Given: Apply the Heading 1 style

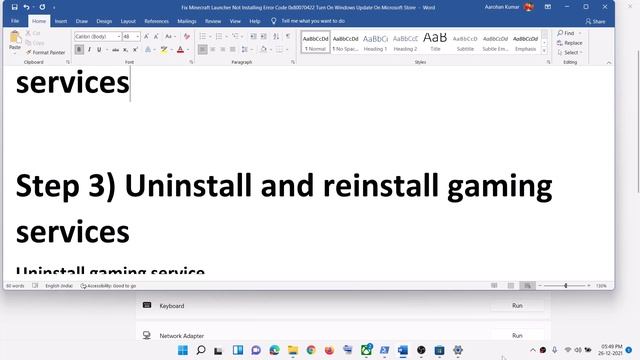Looking at the screenshot, I should (x=375, y=42).
